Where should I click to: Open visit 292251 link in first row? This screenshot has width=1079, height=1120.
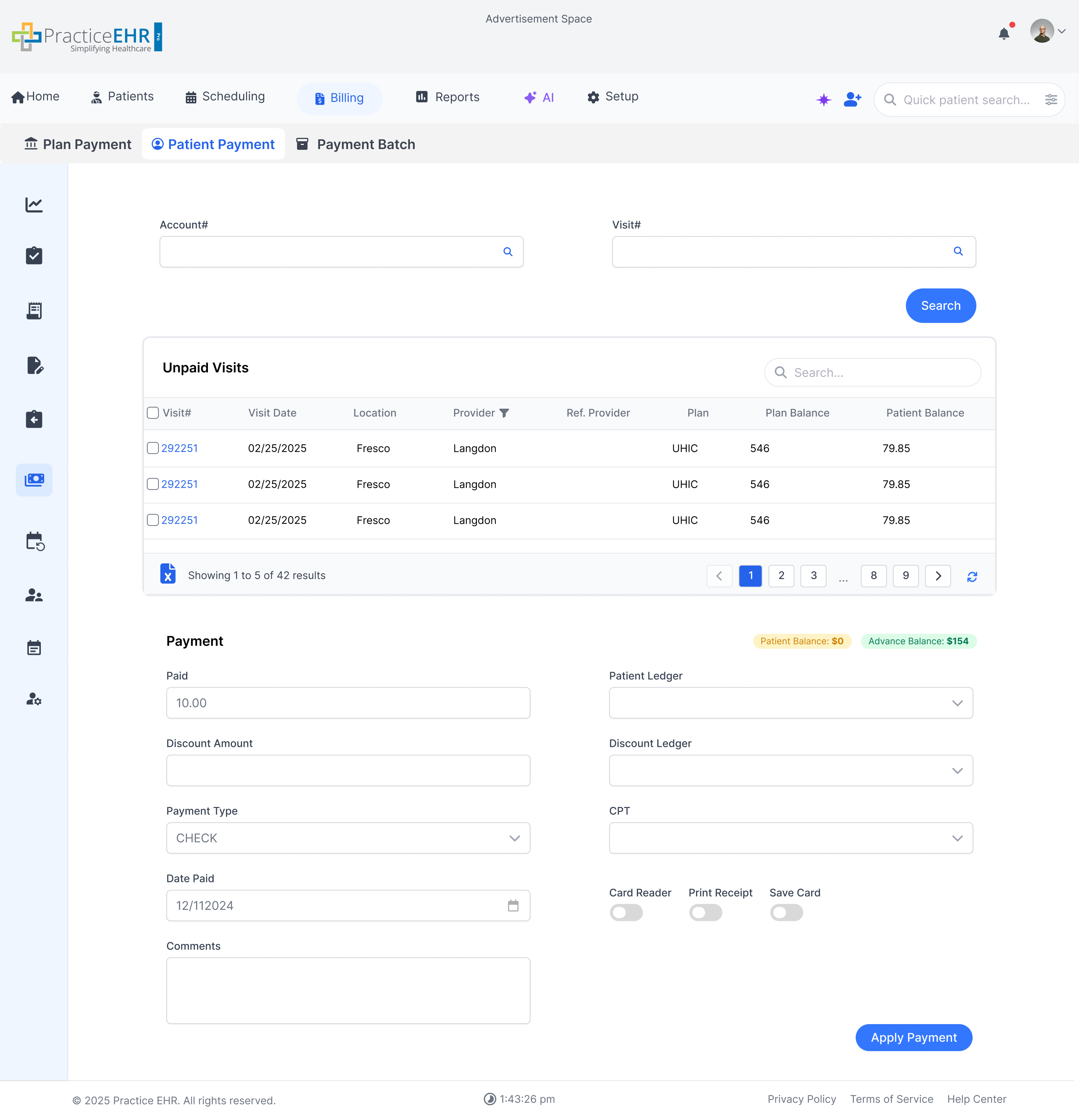[x=179, y=448]
